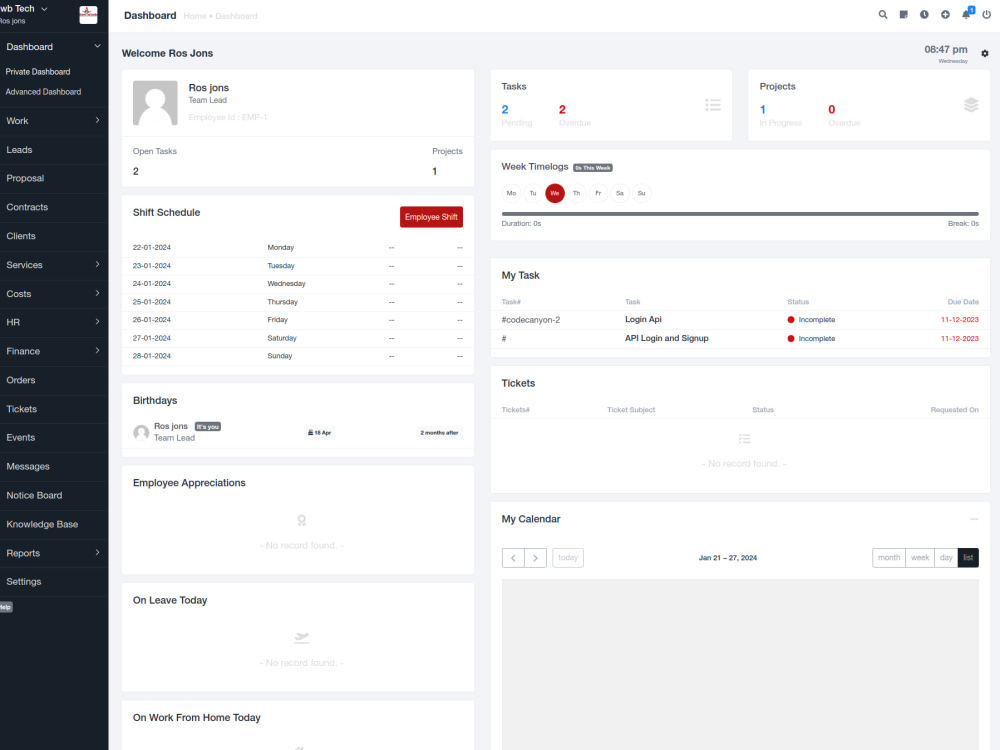This screenshot has height=750, width=1000.
Task: Click the week timelog duration bar
Action: click(x=740, y=214)
